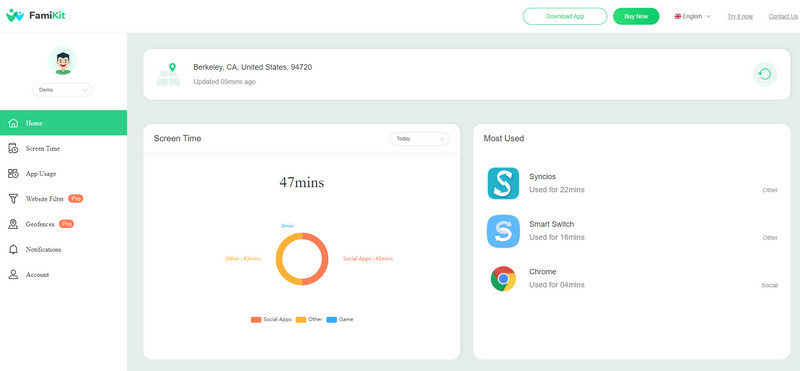800x371 pixels.
Task: Click the Screen Time sidebar icon
Action: (x=13, y=149)
